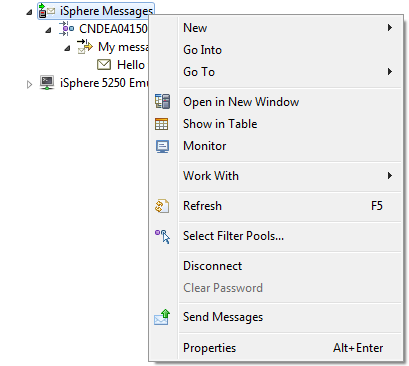
Task: Click the Alt+Enter shortcut text
Action: tap(358, 348)
